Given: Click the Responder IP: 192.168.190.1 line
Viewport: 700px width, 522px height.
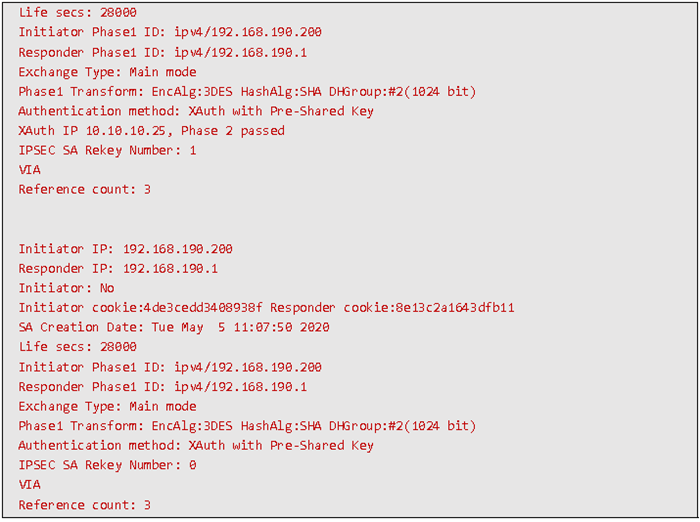Looking at the screenshot, I should pos(118,268).
